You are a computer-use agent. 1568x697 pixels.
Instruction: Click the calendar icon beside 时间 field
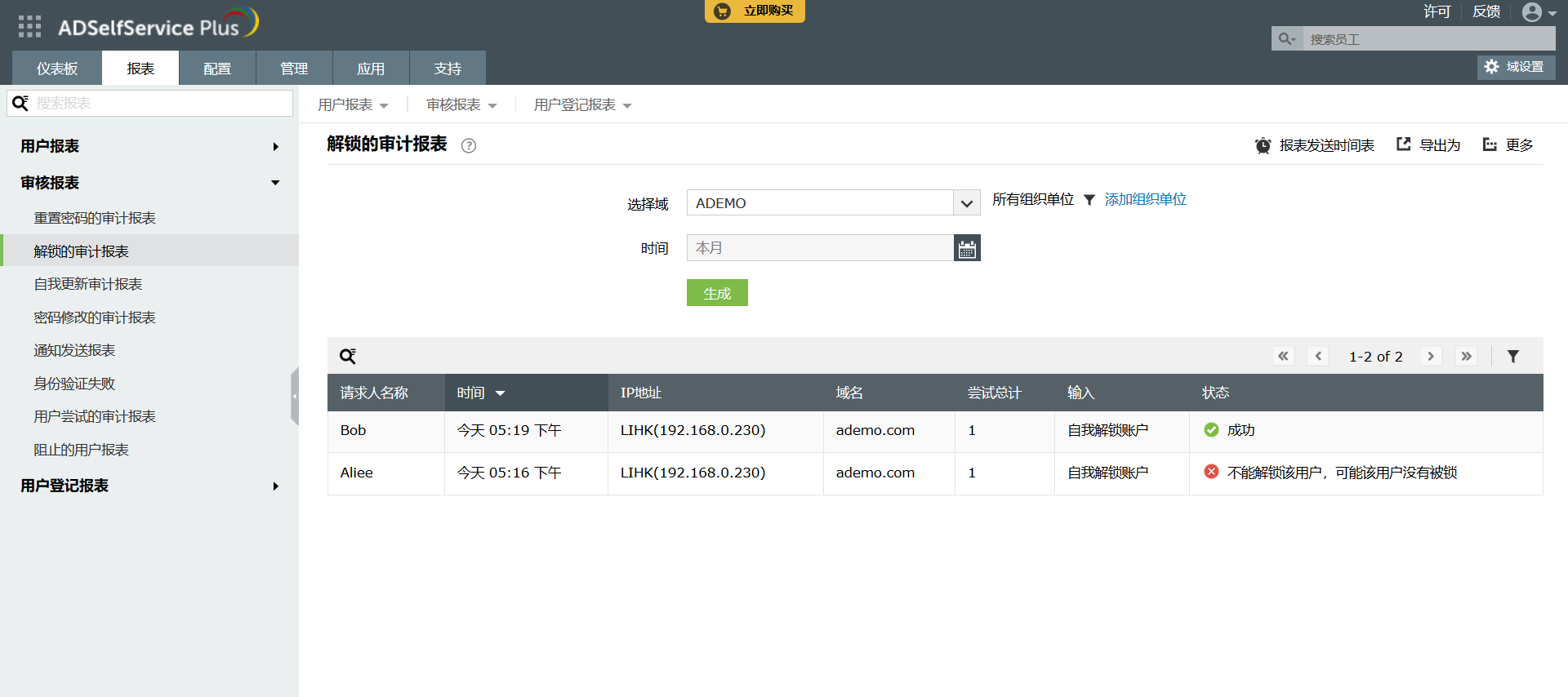(967, 248)
